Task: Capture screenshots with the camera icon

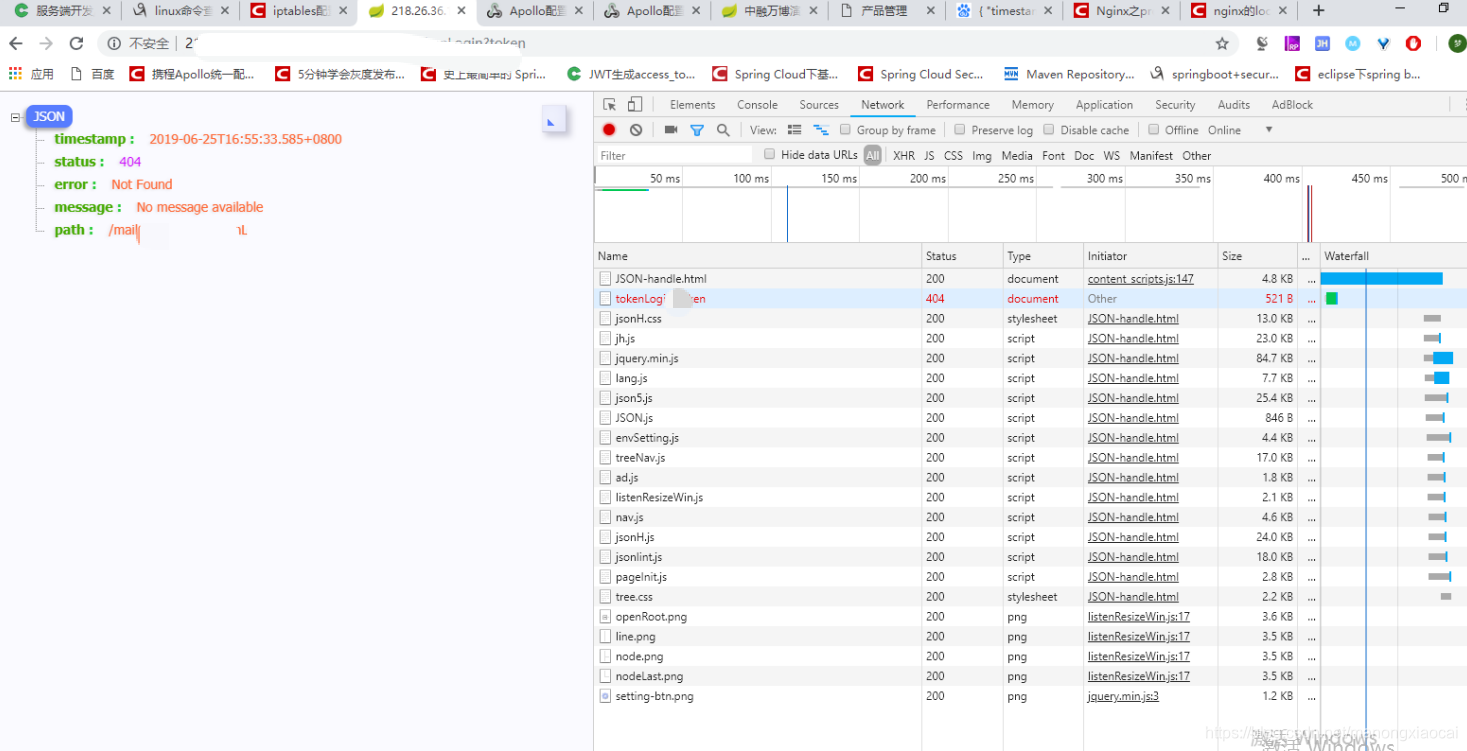Action: (x=671, y=130)
